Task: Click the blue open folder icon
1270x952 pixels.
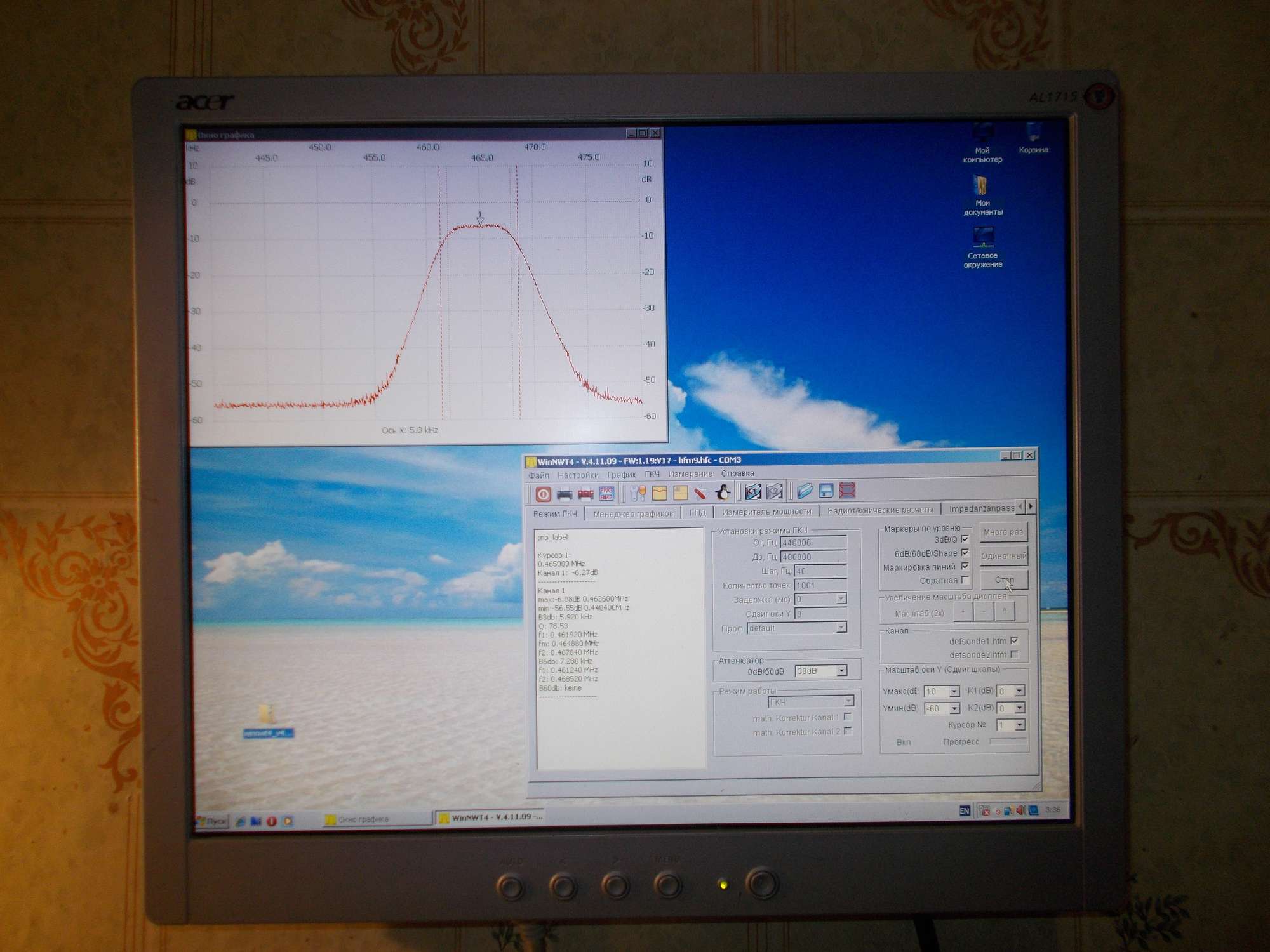Action: pos(805,491)
